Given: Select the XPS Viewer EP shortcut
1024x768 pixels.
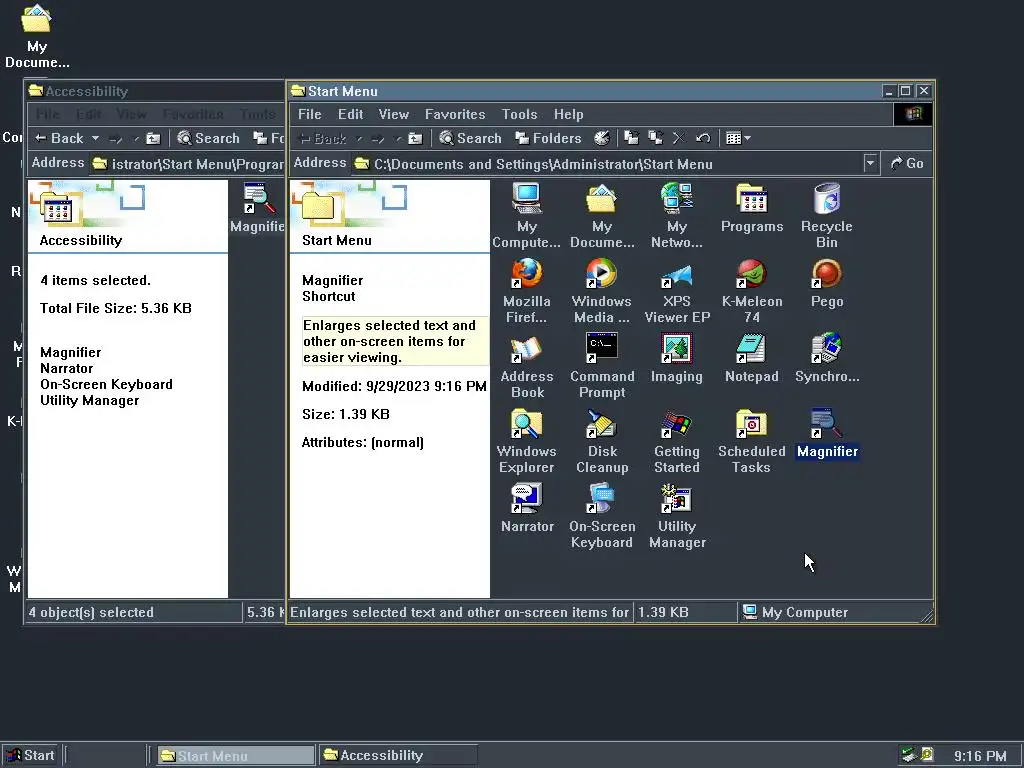Looking at the screenshot, I should [x=677, y=290].
